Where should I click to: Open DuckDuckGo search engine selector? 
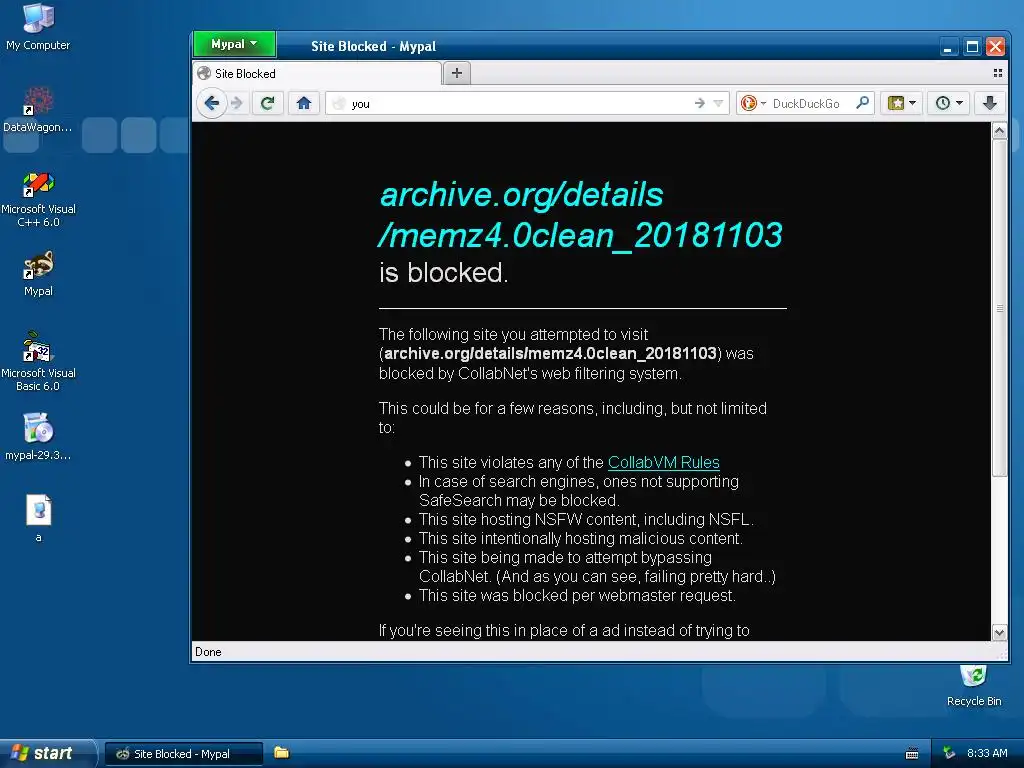click(x=753, y=103)
